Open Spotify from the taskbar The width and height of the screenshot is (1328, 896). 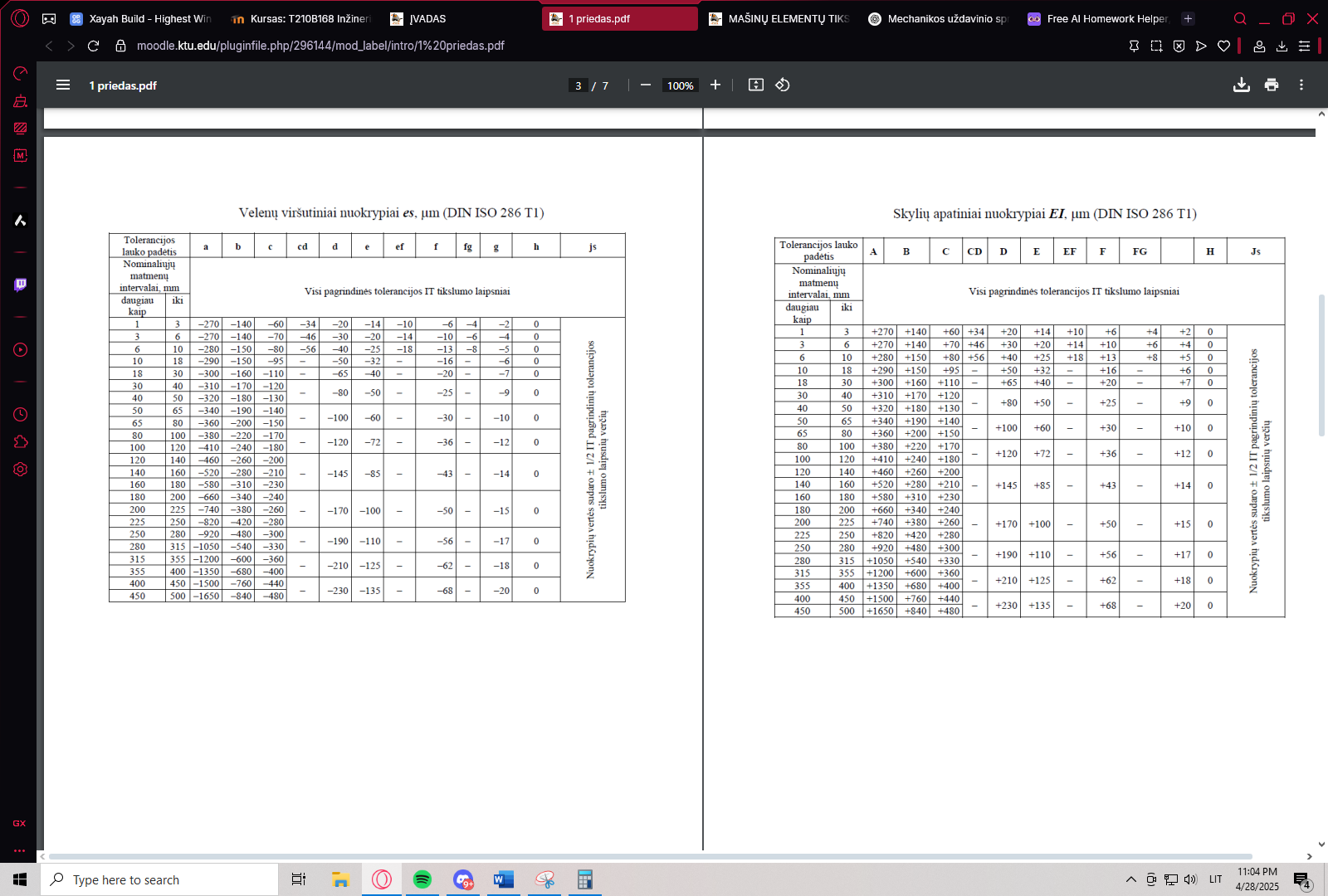422,879
